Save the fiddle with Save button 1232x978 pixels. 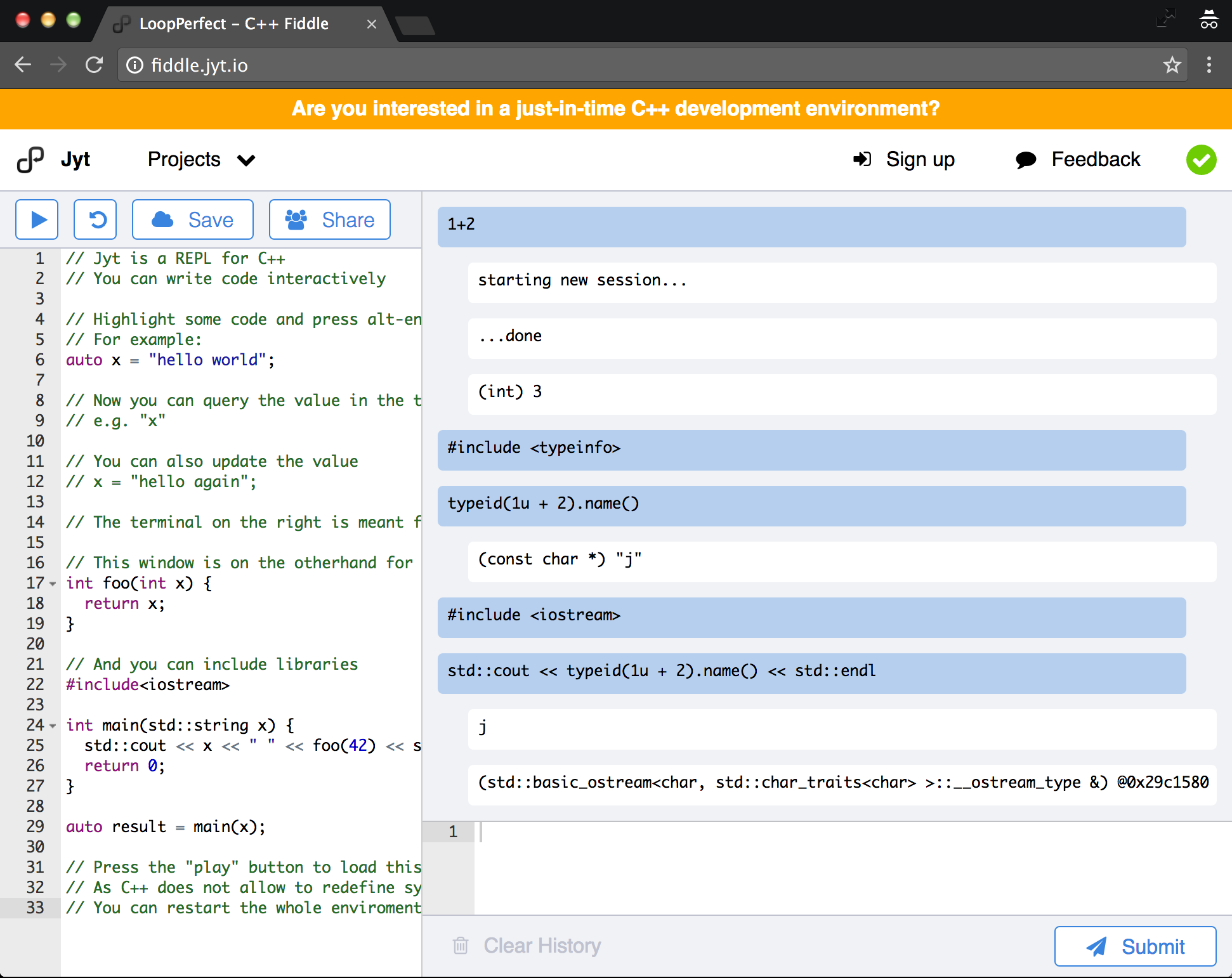(x=193, y=219)
